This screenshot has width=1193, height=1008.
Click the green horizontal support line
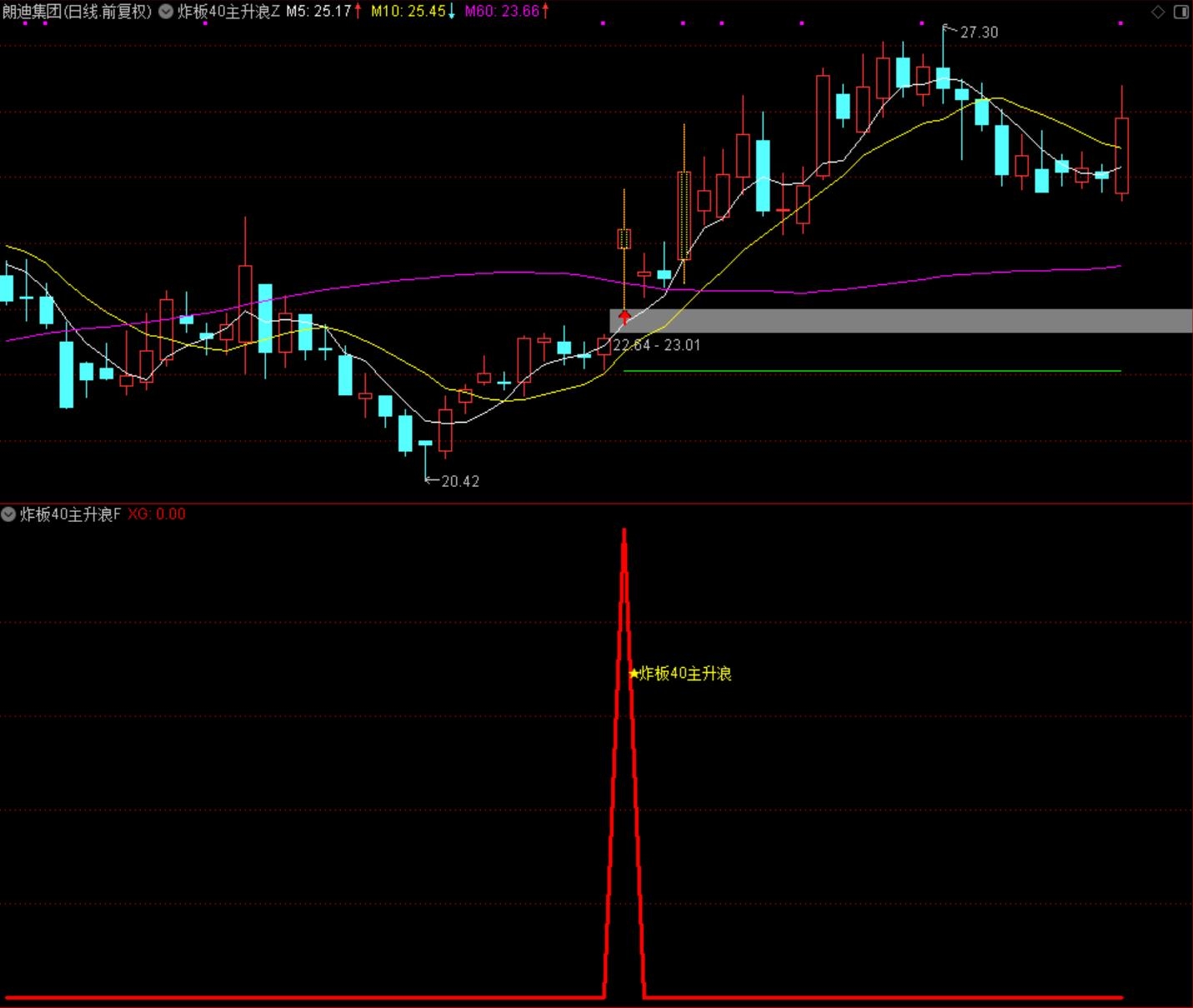[872, 370]
